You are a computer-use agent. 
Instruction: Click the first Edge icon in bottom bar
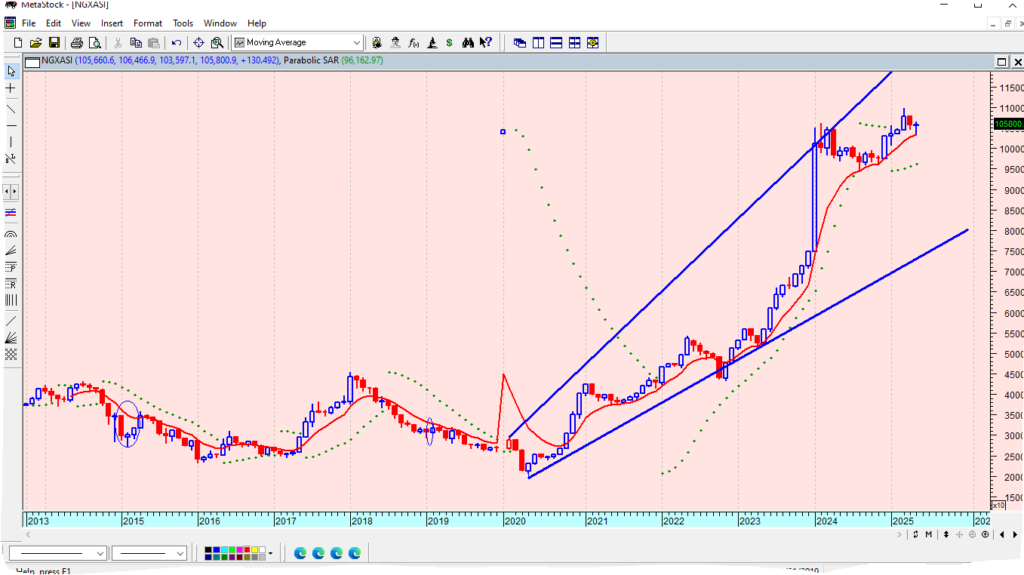pos(300,553)
